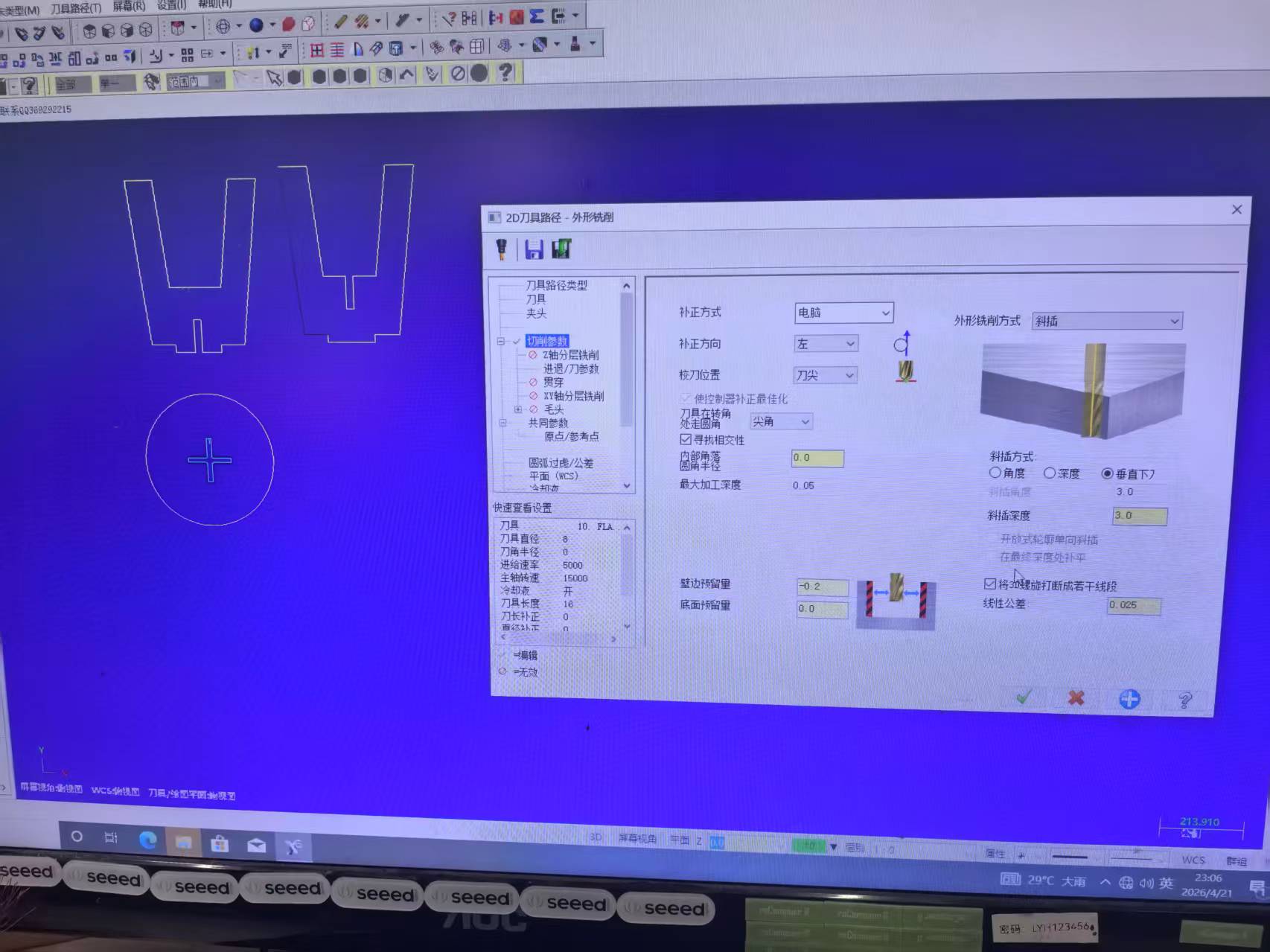Select XY轴分层铣削 tree item
1270x952 pixels.
tap(574, 396)
